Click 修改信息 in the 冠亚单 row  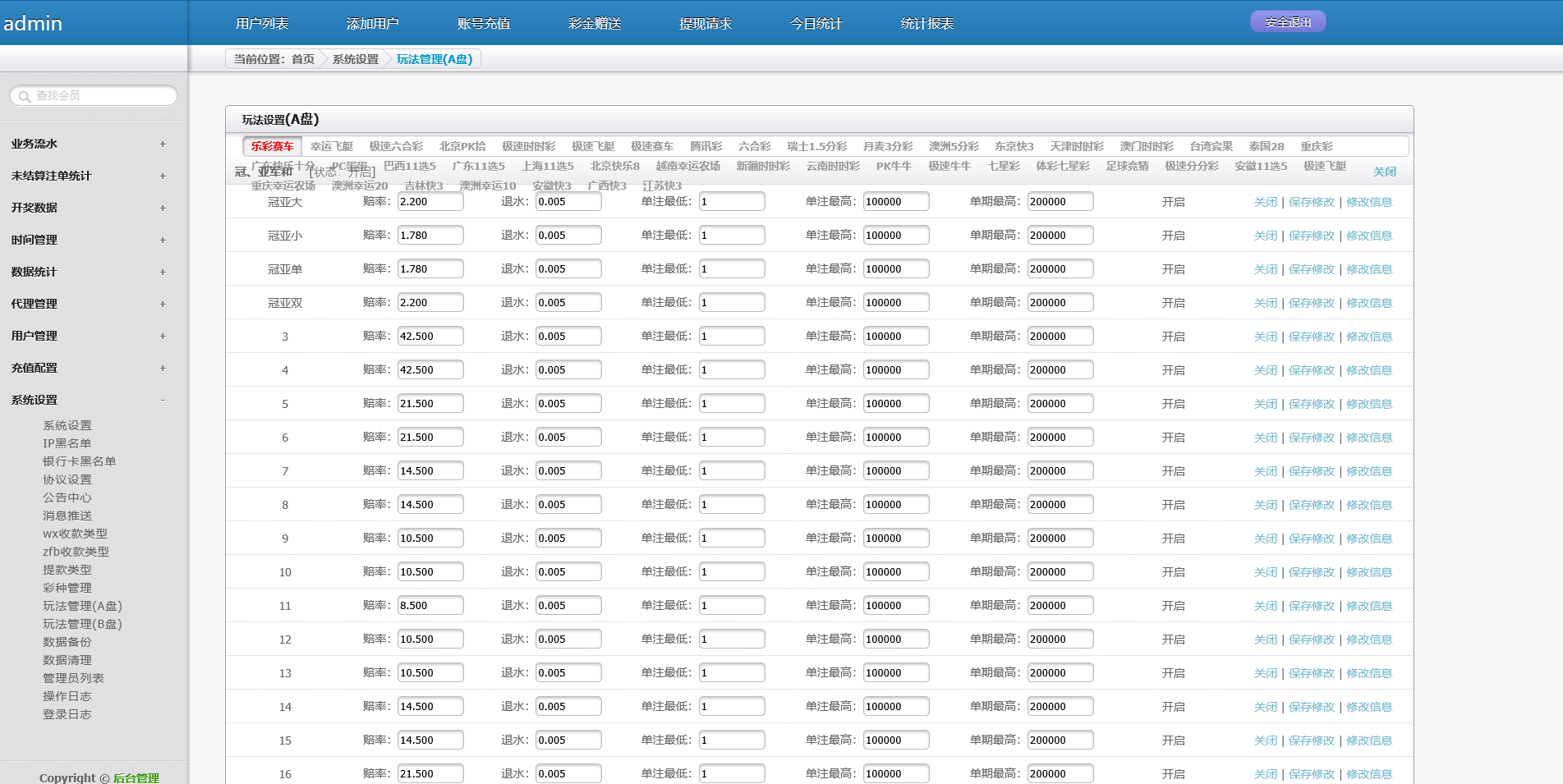1369,269
